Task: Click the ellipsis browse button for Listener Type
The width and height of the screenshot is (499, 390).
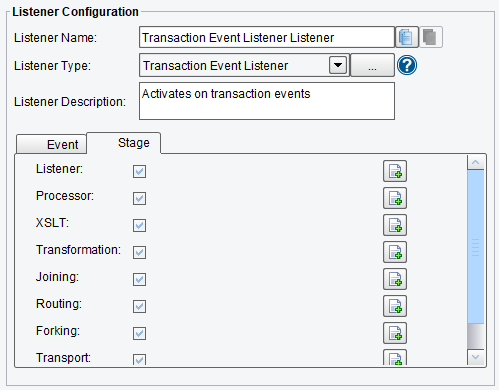Action: [x=372, y=65]
